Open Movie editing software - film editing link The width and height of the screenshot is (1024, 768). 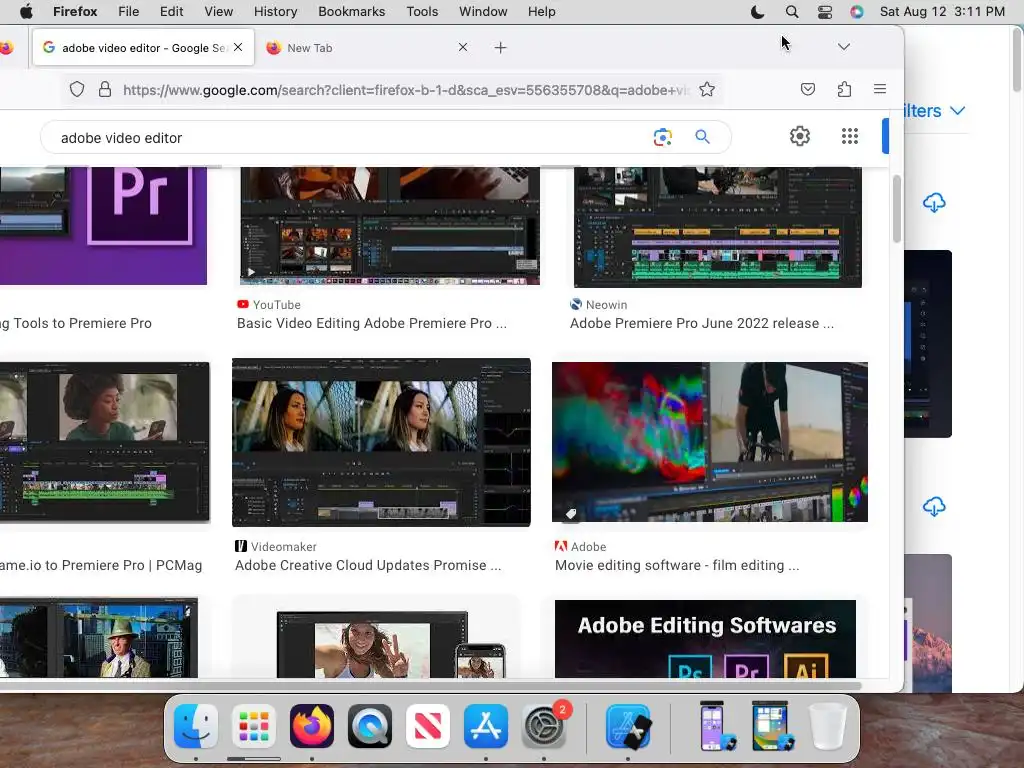pos(677,565)
